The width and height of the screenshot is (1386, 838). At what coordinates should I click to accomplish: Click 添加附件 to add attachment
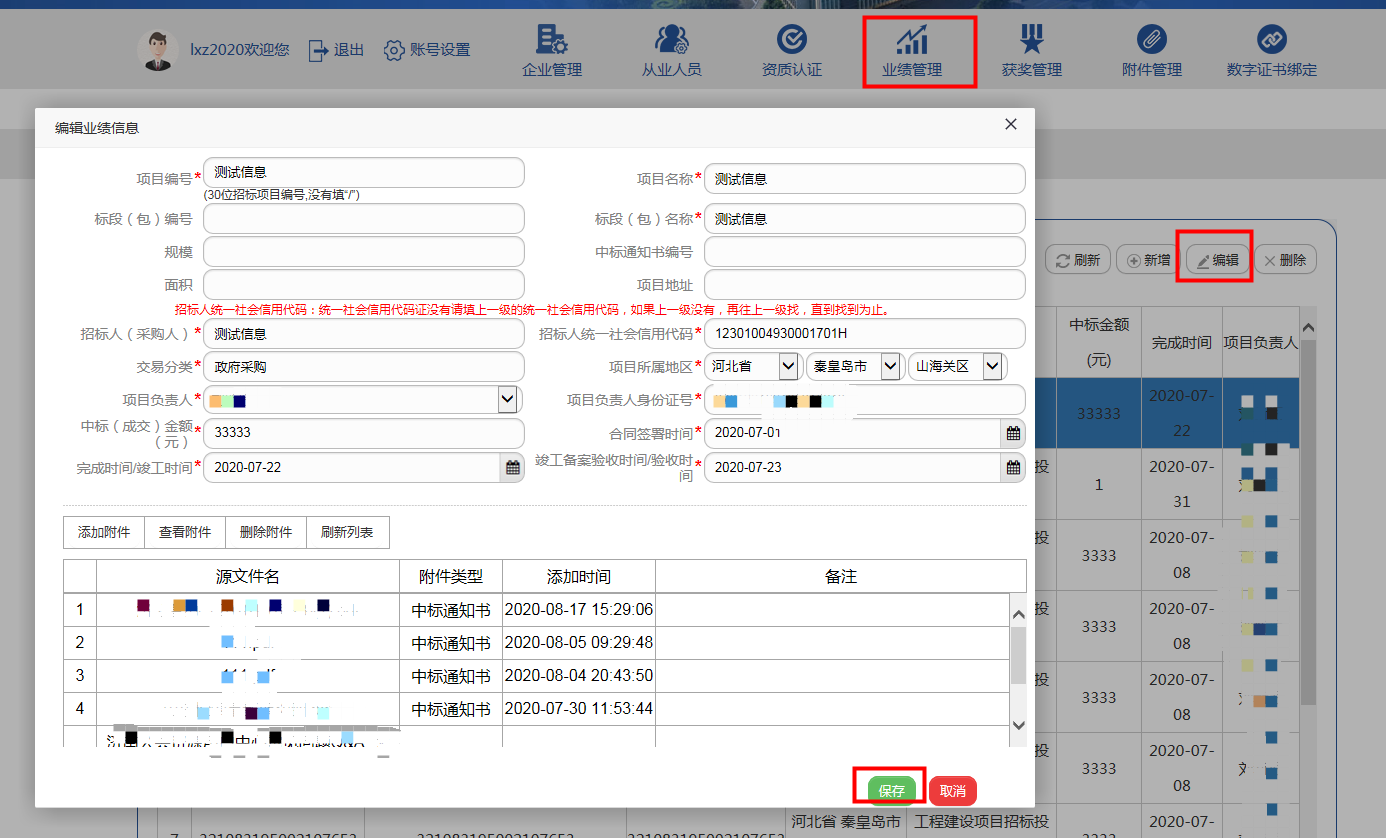(x=104, y=532)
